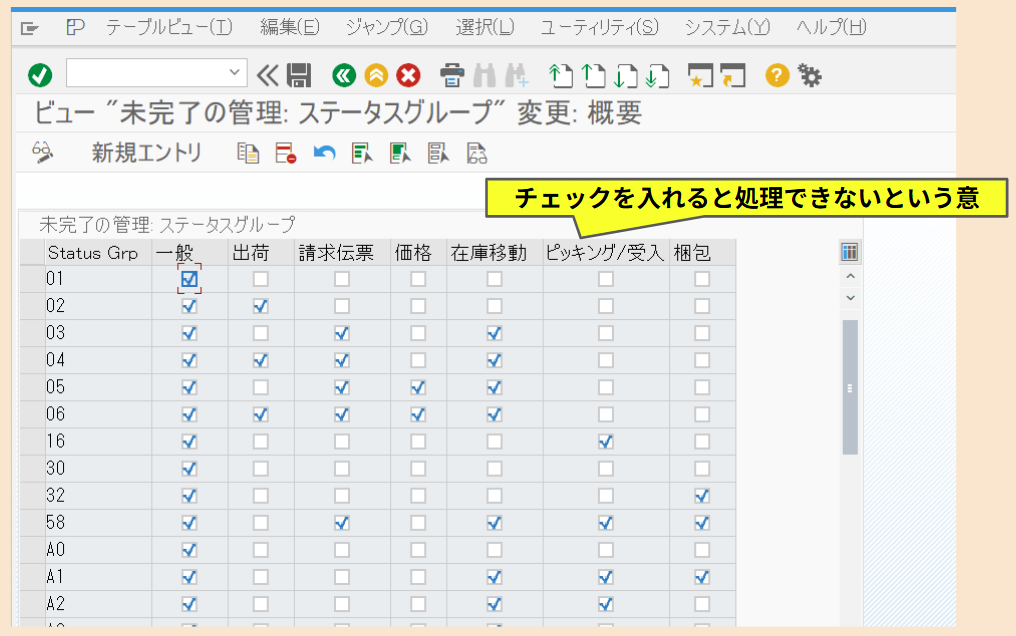Click the system menu icon at far left

[30, 28]
